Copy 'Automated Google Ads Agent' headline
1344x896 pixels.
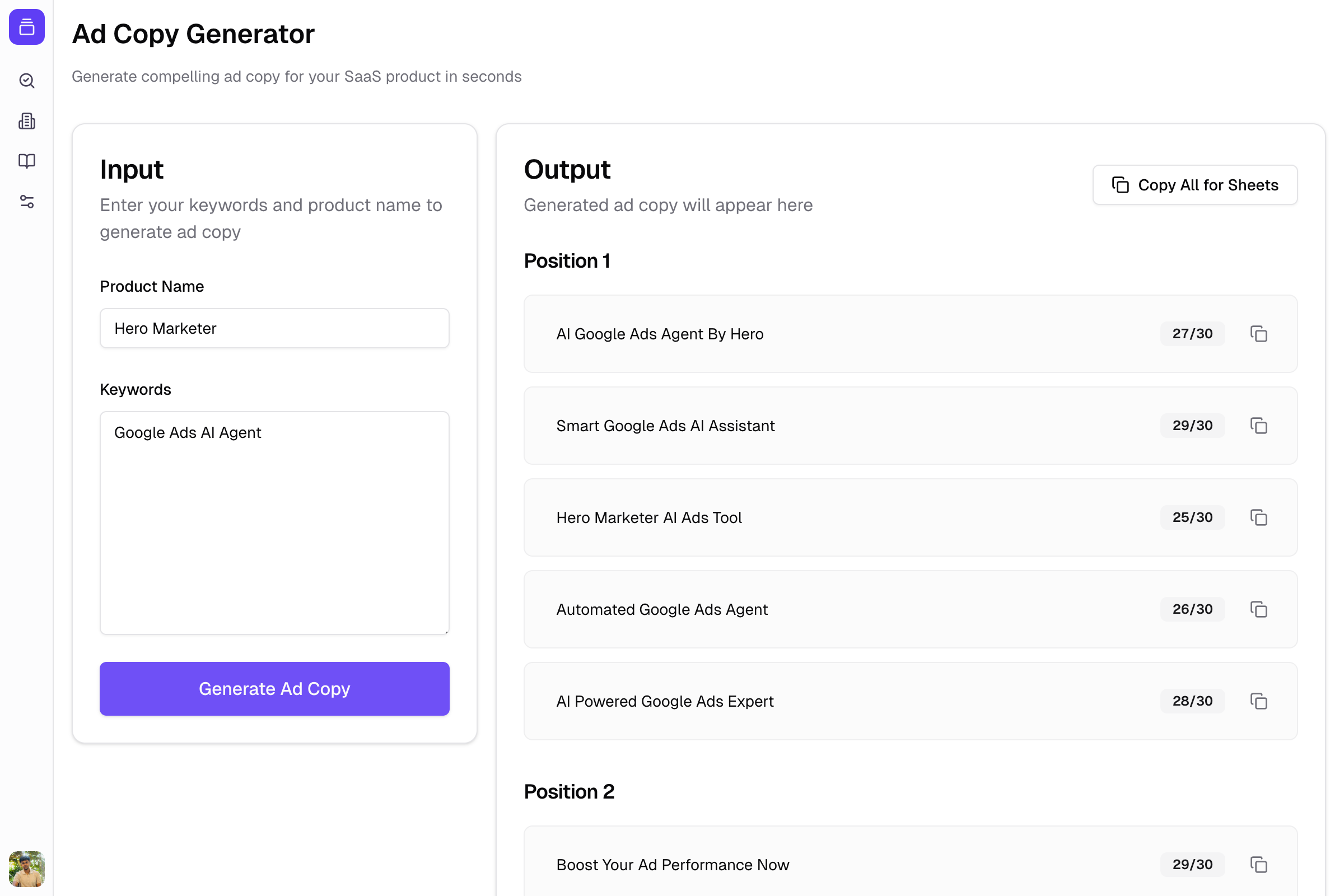click(x=1258, y=609)
